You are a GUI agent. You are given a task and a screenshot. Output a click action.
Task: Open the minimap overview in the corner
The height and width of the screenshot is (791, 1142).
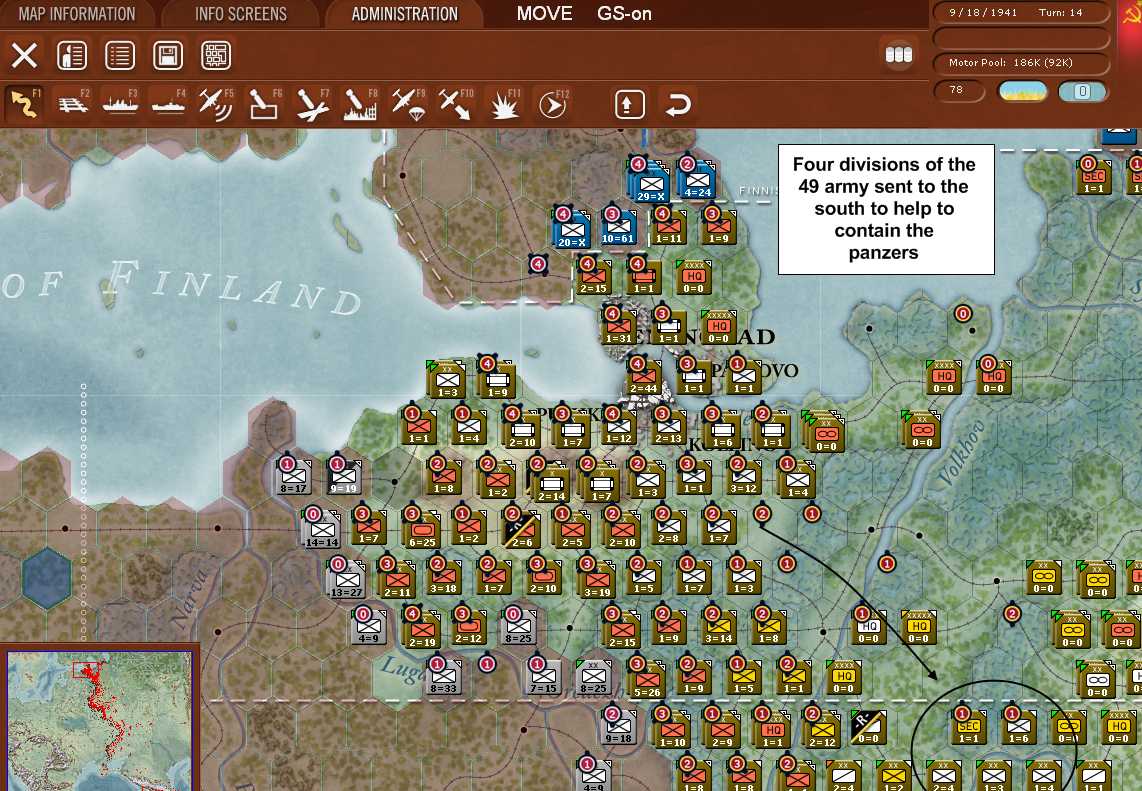tap(99, 720)
